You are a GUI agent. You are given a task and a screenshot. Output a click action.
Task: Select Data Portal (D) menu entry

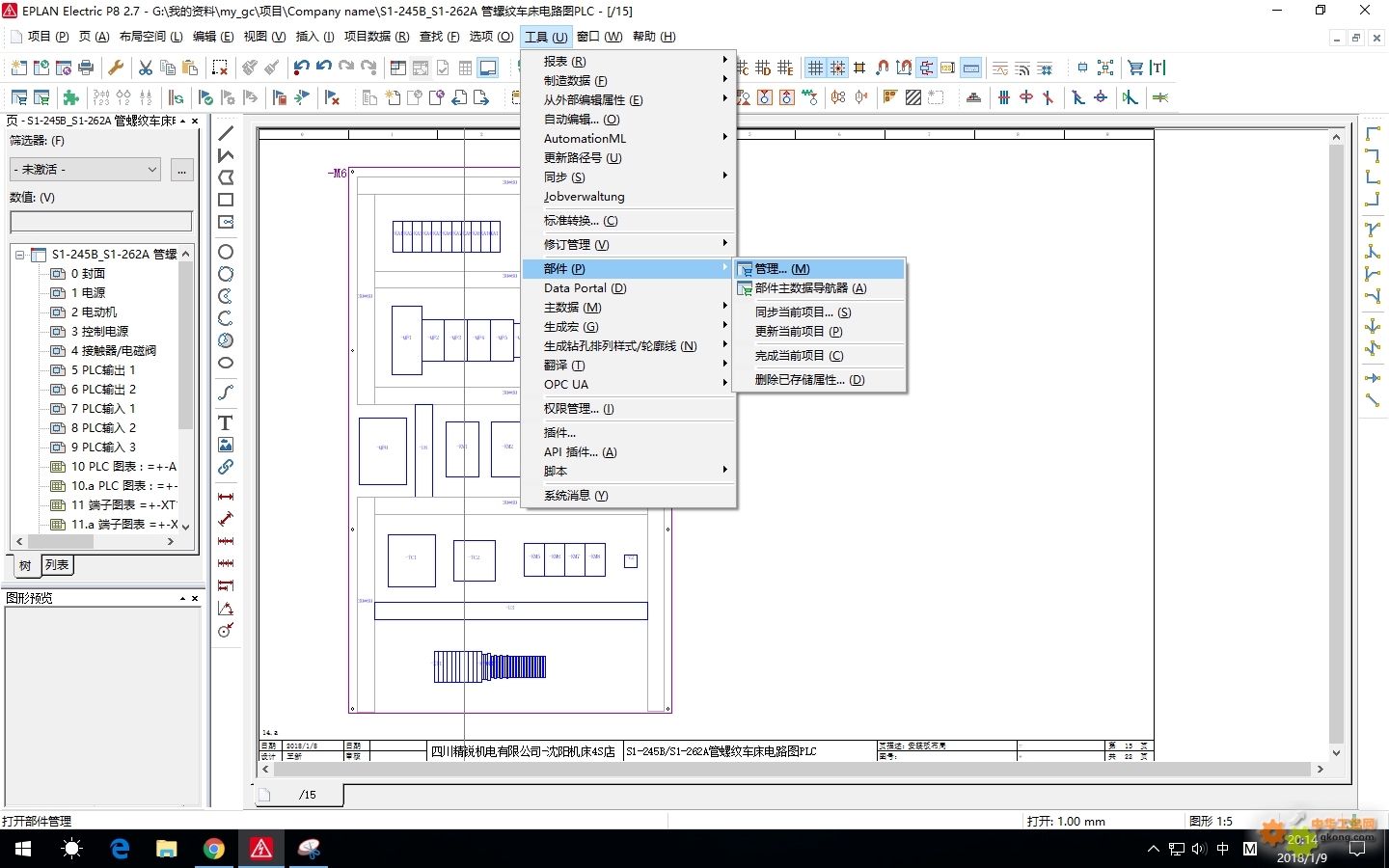click(628, 287)
